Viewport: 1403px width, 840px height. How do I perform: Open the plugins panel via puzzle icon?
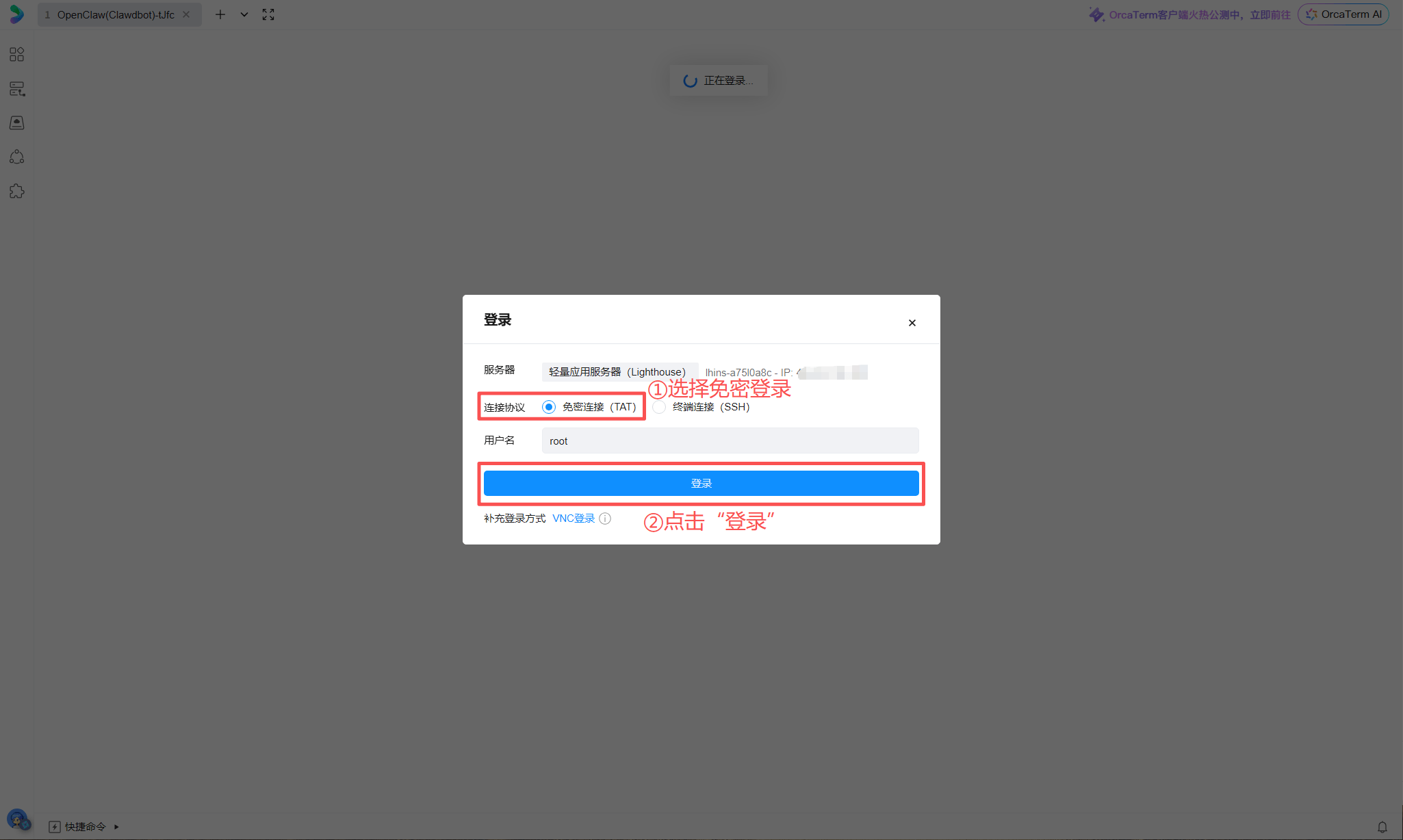(16, 191)
